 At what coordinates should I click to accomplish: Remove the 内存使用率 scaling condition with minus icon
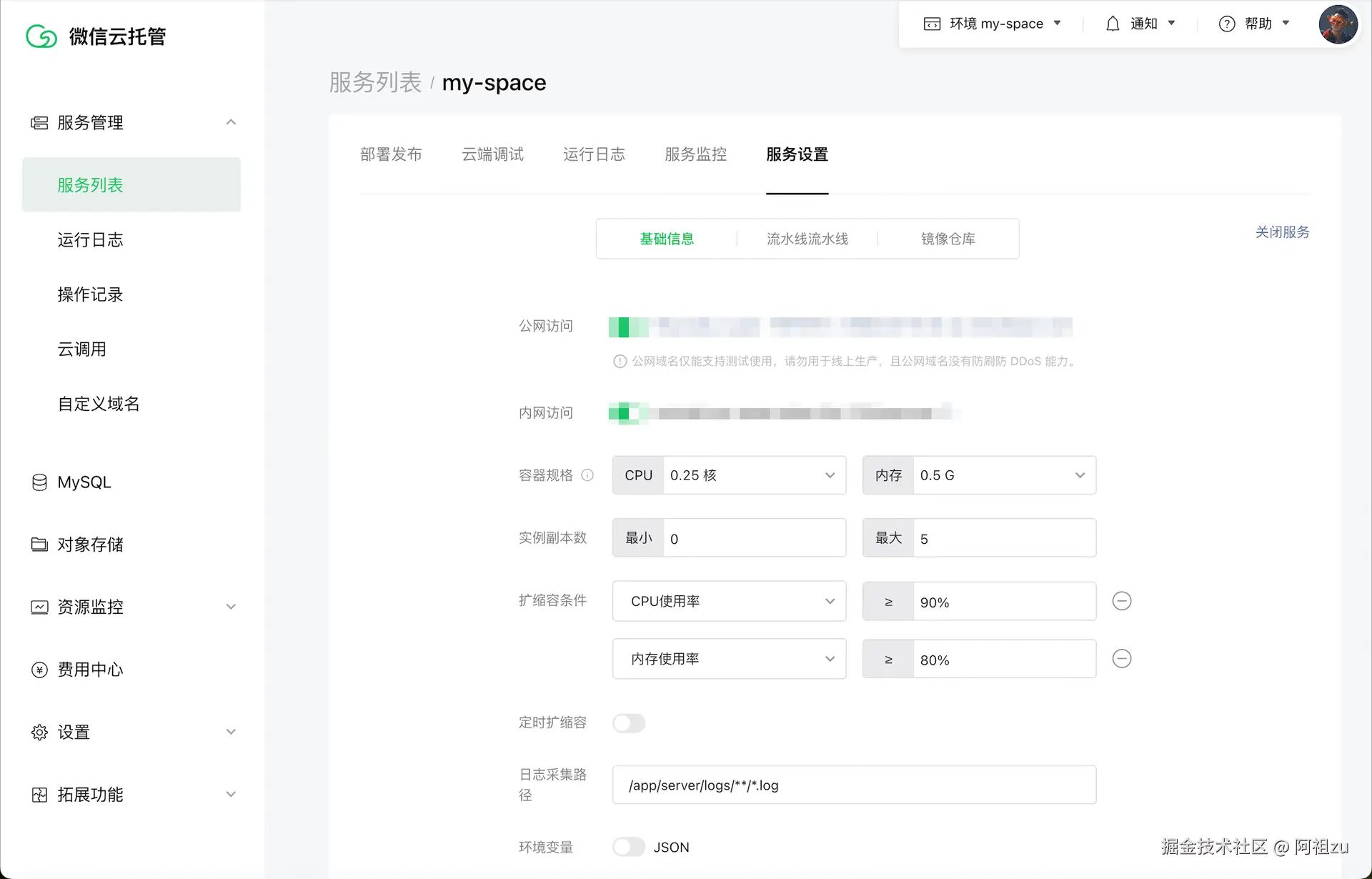(x=1121, y=658)
